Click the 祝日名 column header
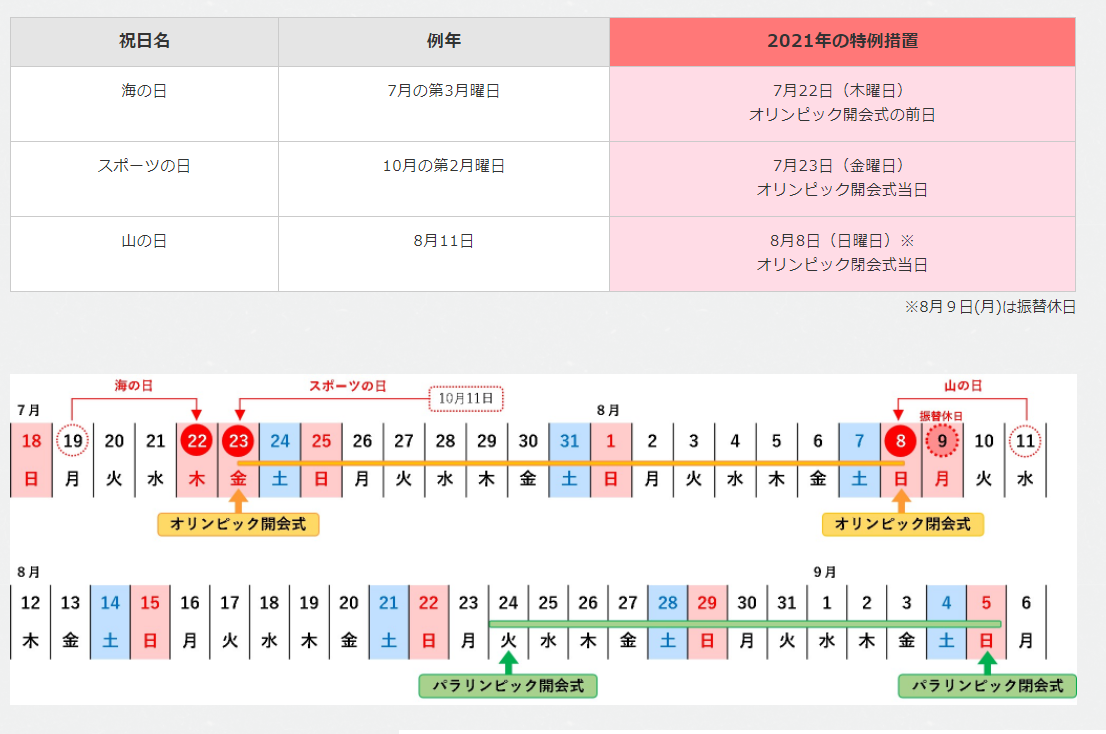This screenshot has height=734, width=1106. coord(144,42)
